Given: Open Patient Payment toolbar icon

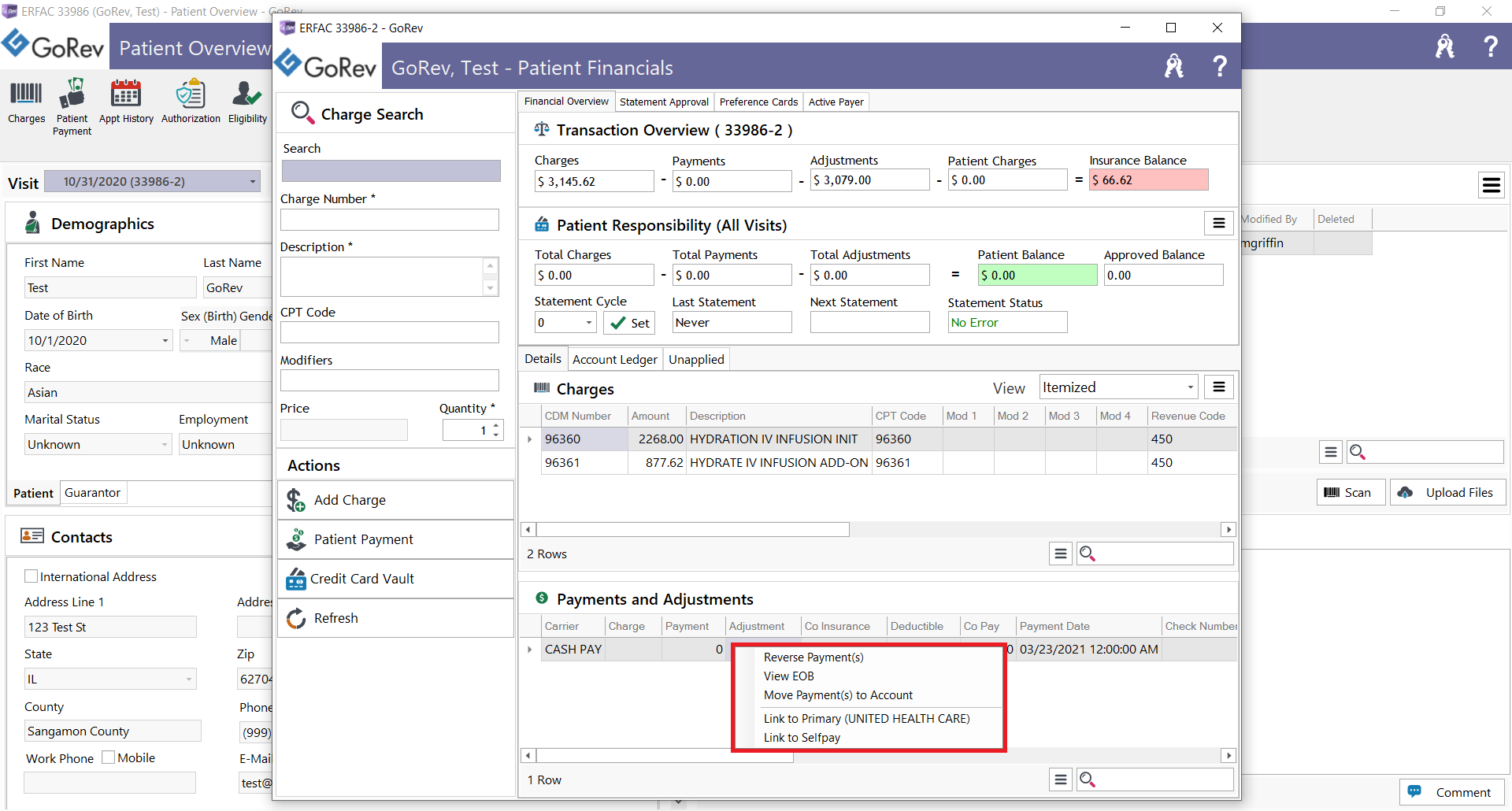Looking at the screenshot, I should pos(72,107).
